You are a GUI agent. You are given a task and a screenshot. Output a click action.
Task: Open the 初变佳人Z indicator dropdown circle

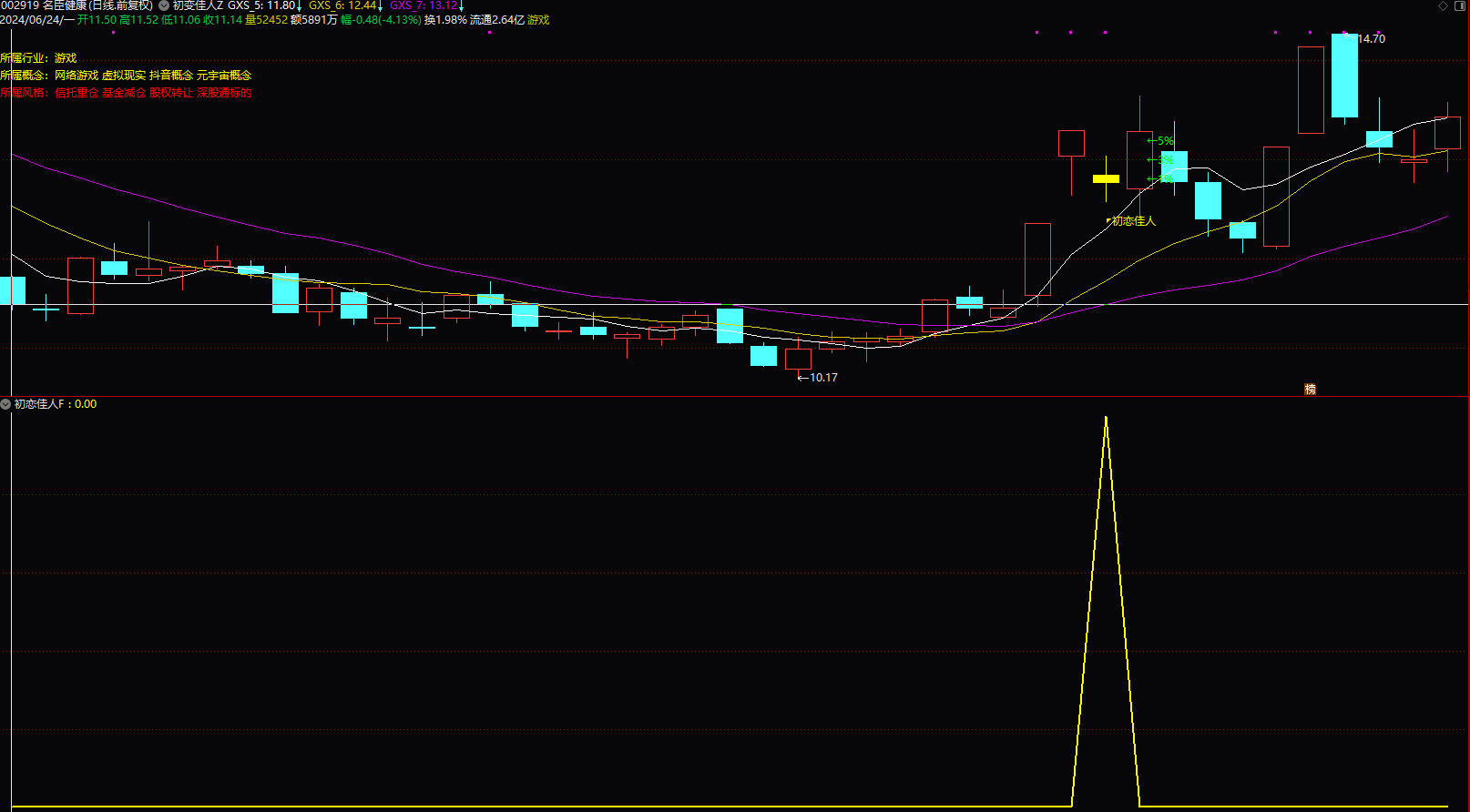pyautogui.click(x=164, y=5)
